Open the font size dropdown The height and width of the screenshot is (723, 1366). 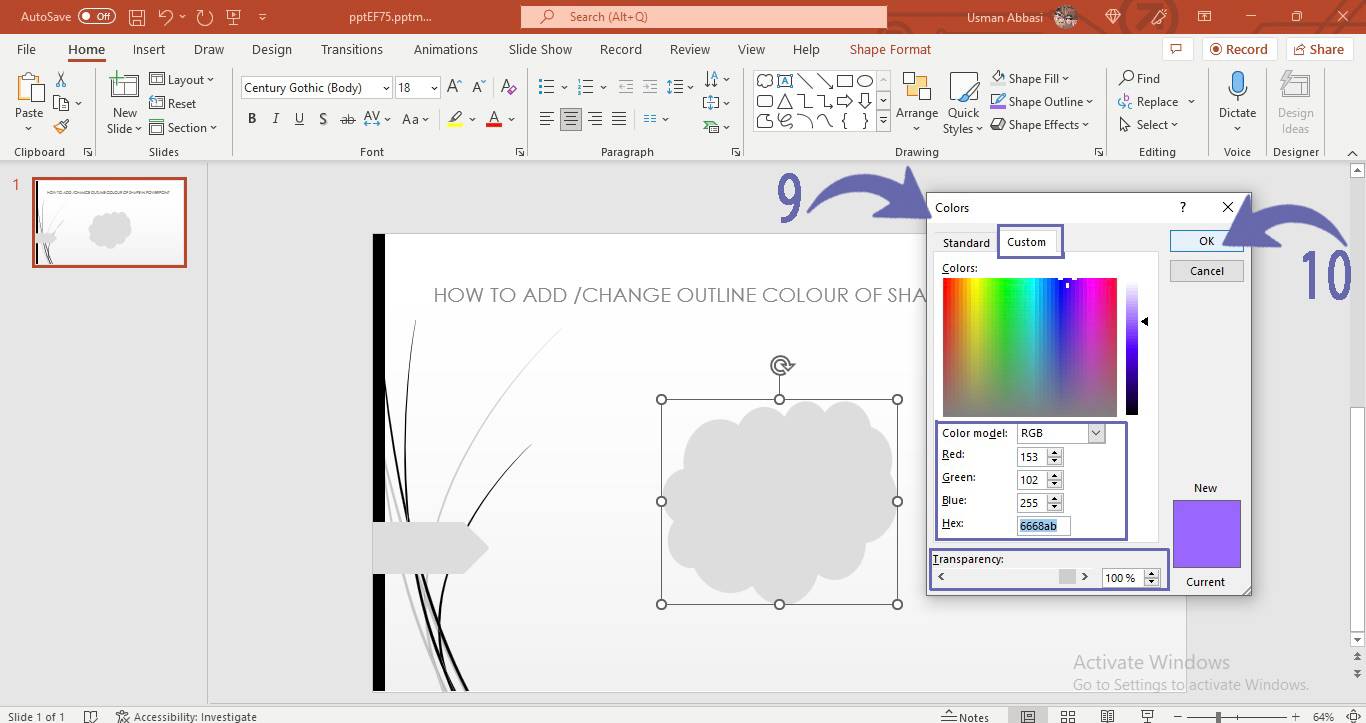point(434,88)
